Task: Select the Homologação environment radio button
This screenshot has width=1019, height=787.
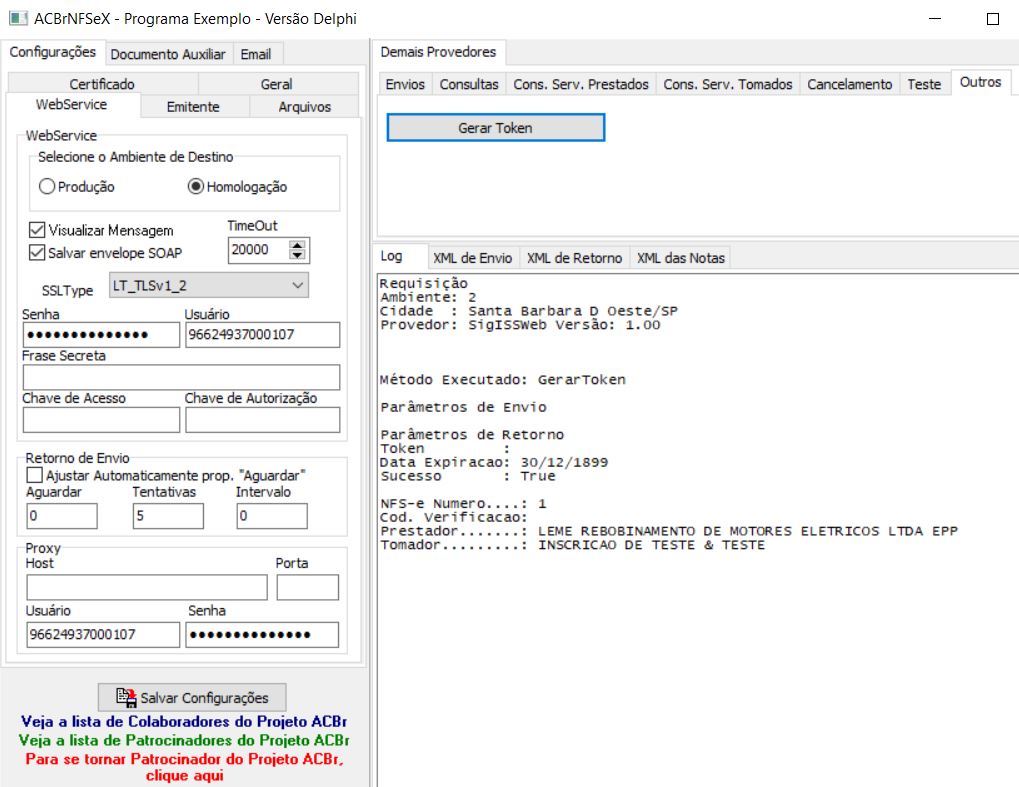Action: [x=196, y=187]
